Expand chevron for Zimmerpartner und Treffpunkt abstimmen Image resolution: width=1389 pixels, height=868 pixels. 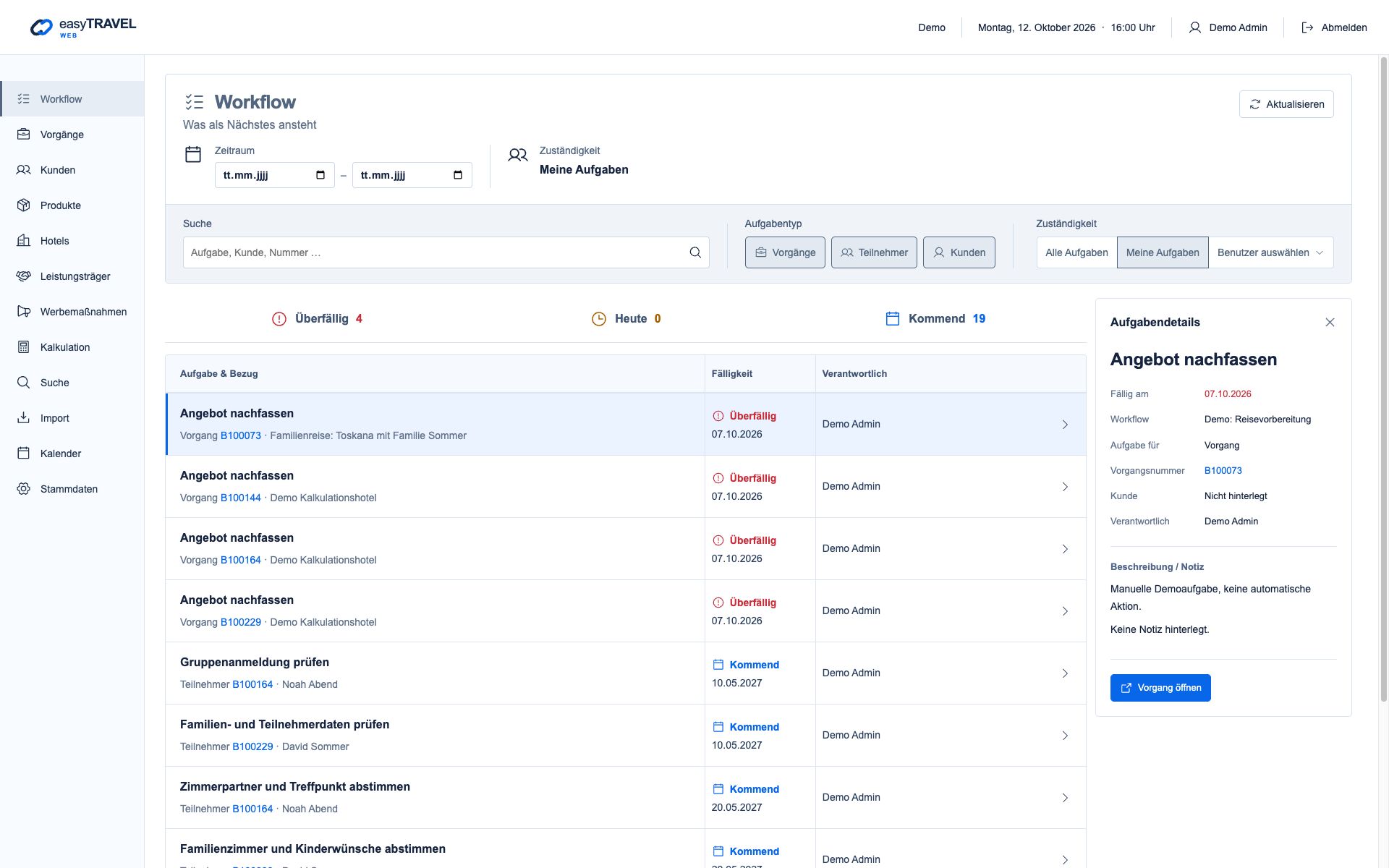coord(1065,798)
